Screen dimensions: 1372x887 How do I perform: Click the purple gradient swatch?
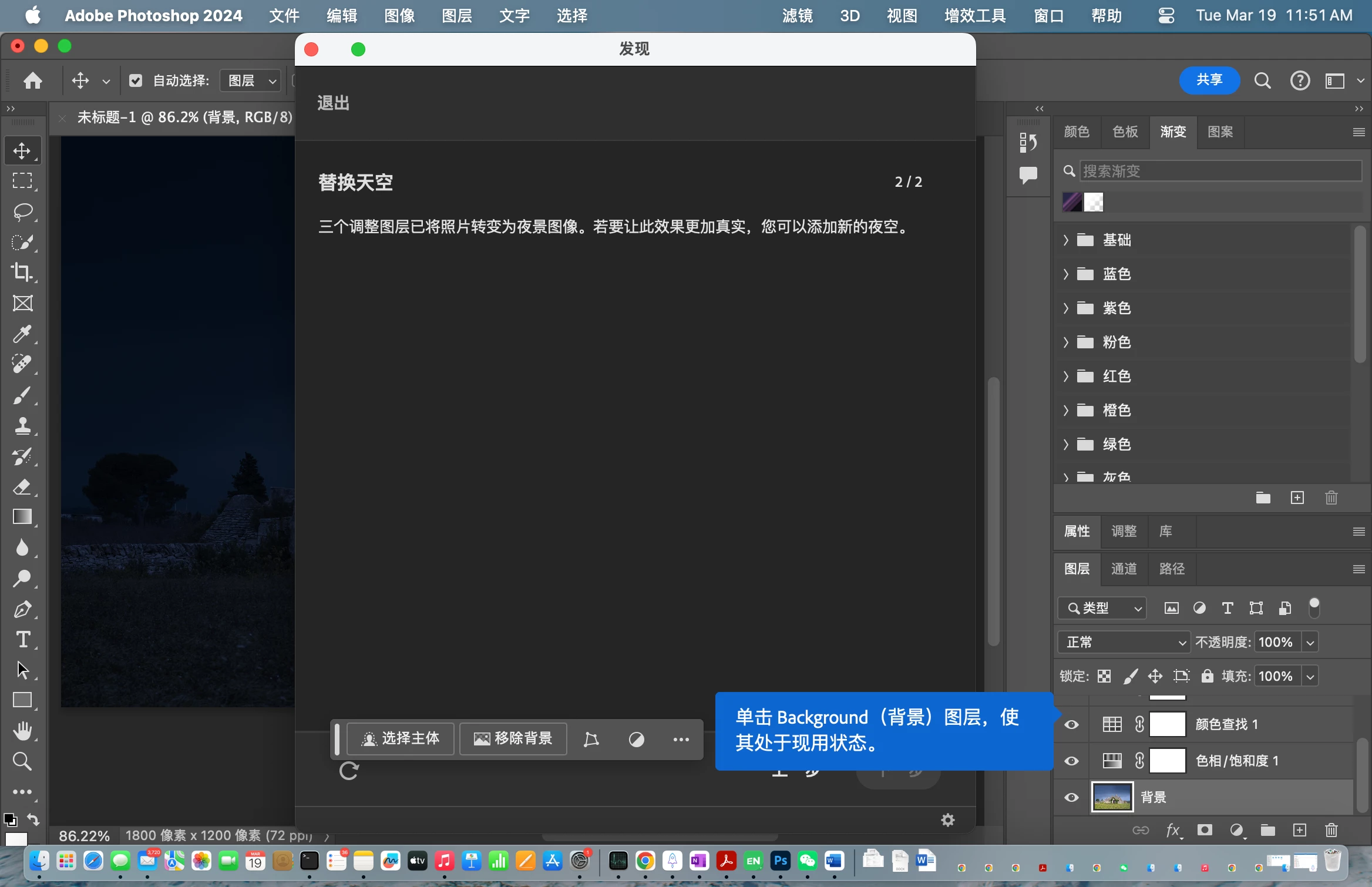(x=1072, y=202)
